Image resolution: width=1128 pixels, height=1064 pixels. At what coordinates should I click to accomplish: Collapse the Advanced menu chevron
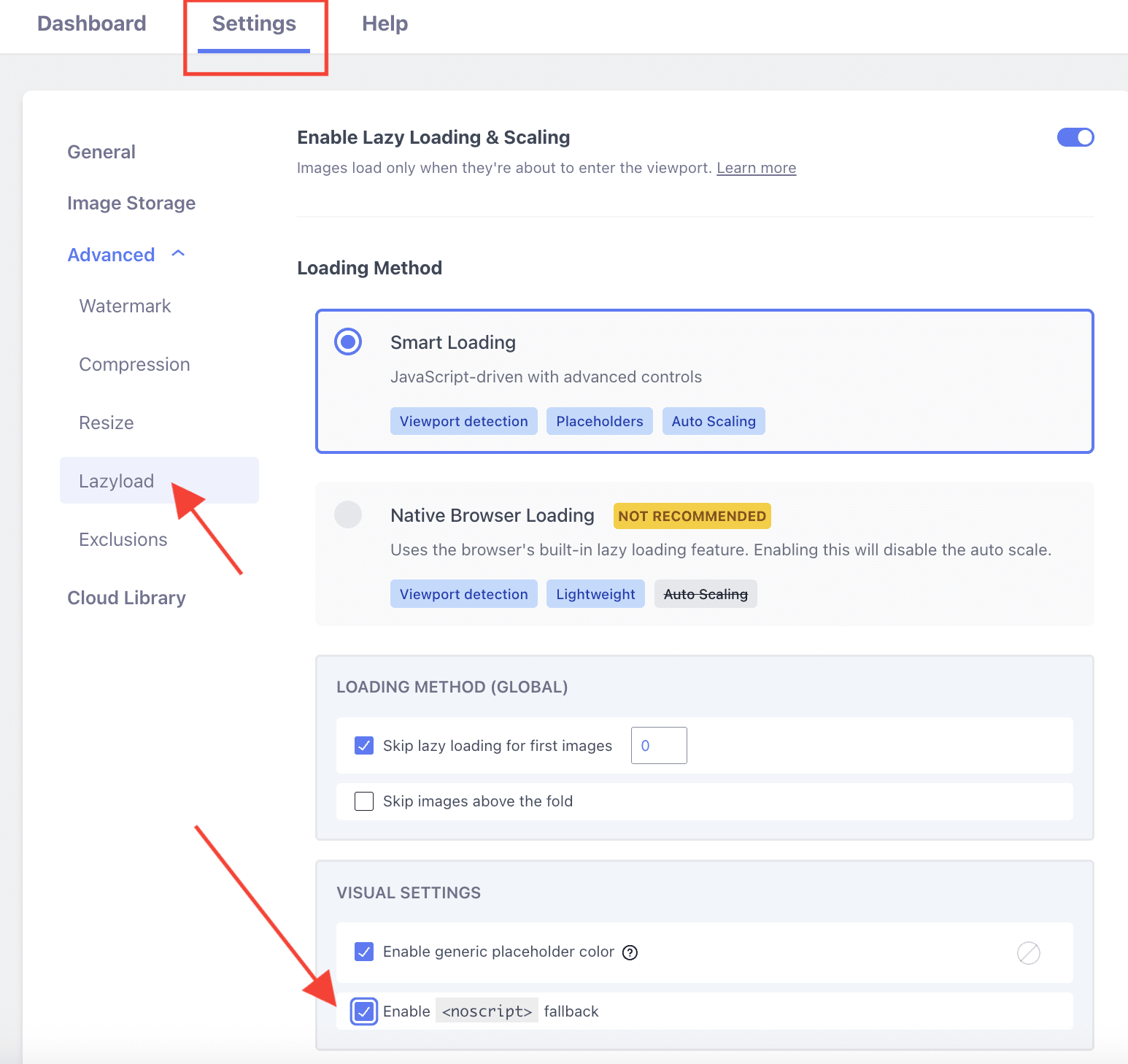178,254
